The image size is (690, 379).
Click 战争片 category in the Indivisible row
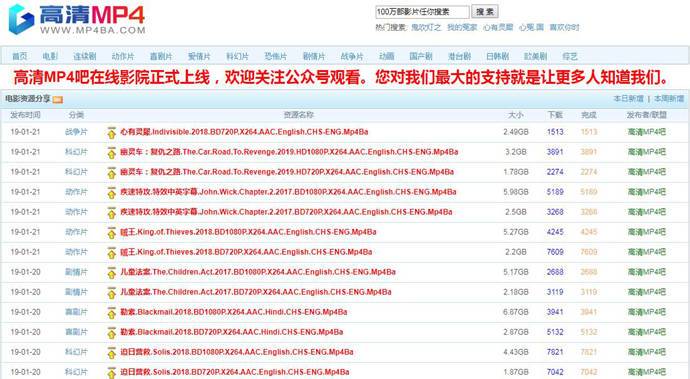click(x=76, y=132)
